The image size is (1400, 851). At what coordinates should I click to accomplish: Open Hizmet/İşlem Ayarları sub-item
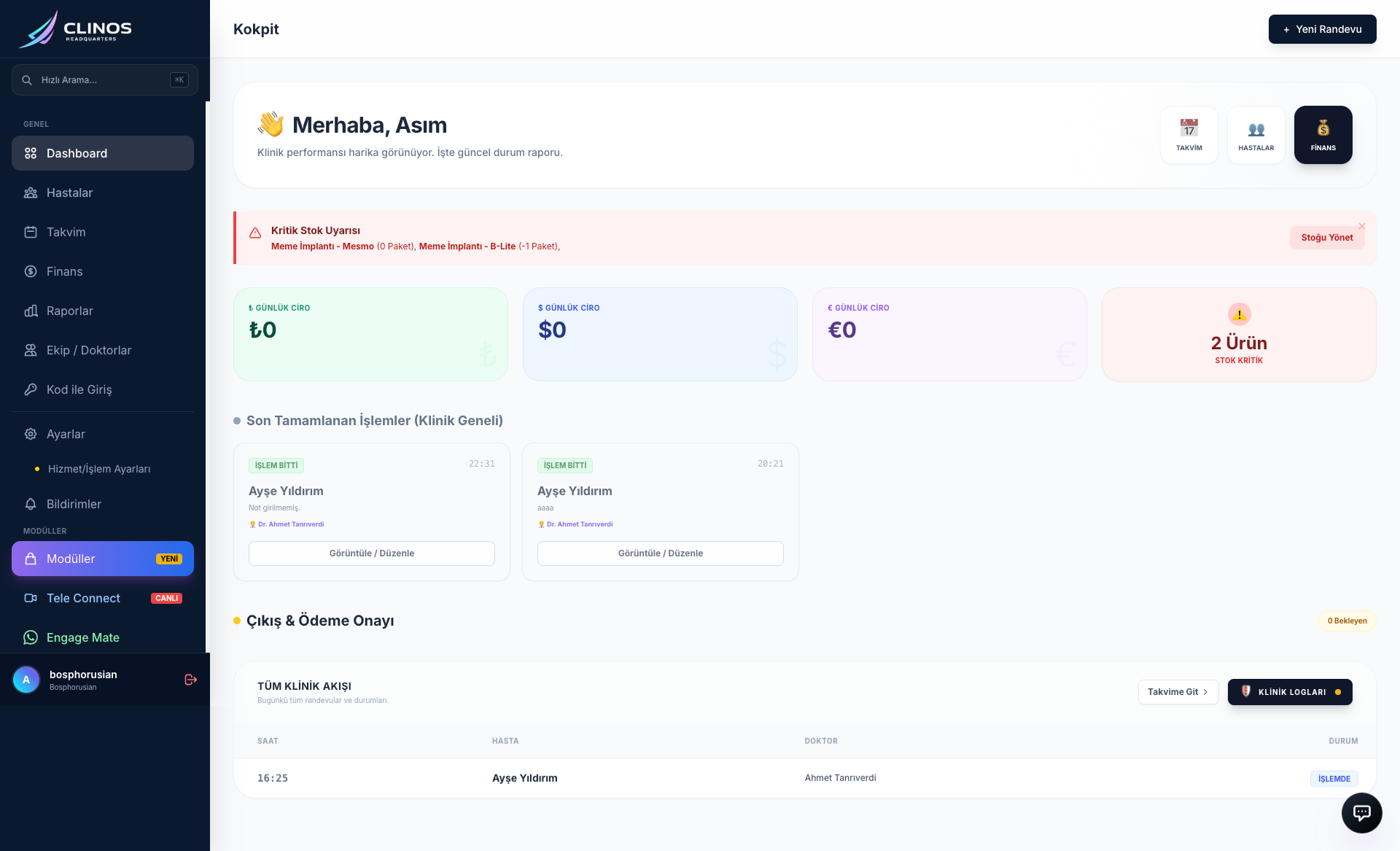[x=99, y=469]
